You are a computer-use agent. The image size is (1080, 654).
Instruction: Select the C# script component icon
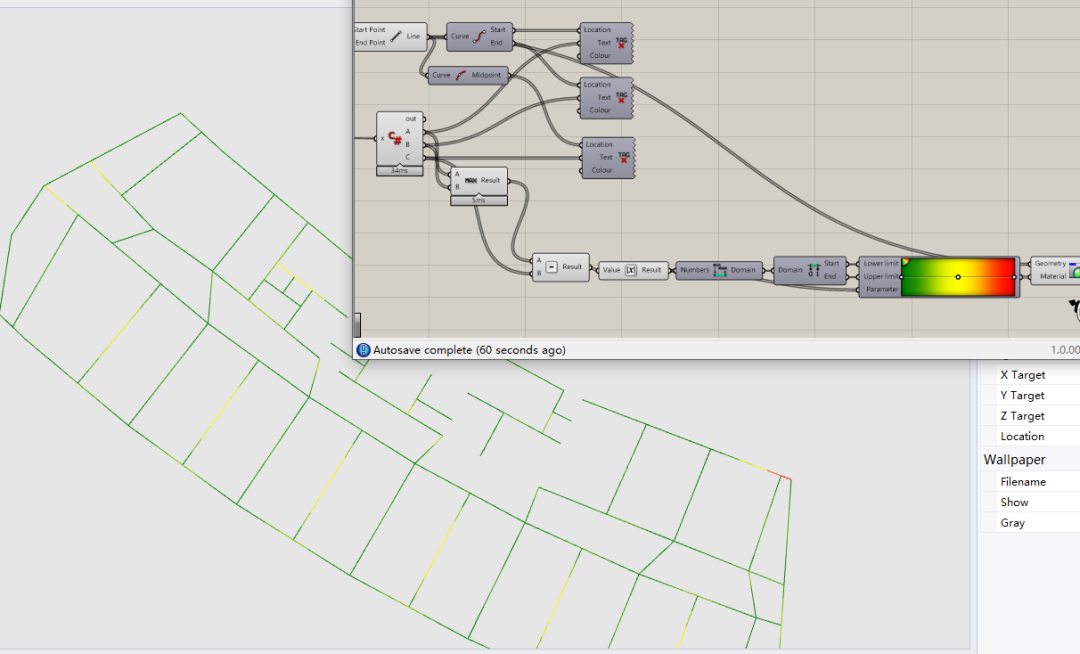pyautogui.click(x=395, y=138)
